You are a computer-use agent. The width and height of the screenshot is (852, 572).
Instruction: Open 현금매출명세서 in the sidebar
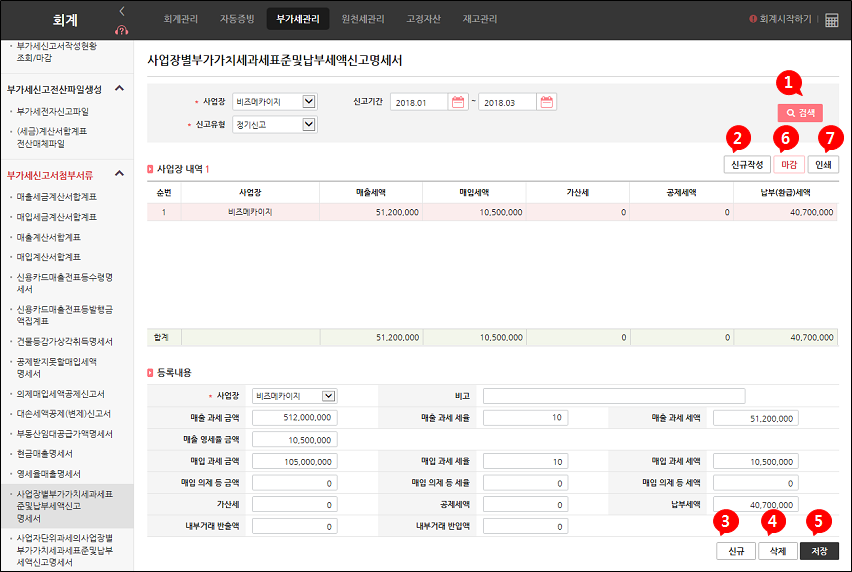[x=45, y=454]
